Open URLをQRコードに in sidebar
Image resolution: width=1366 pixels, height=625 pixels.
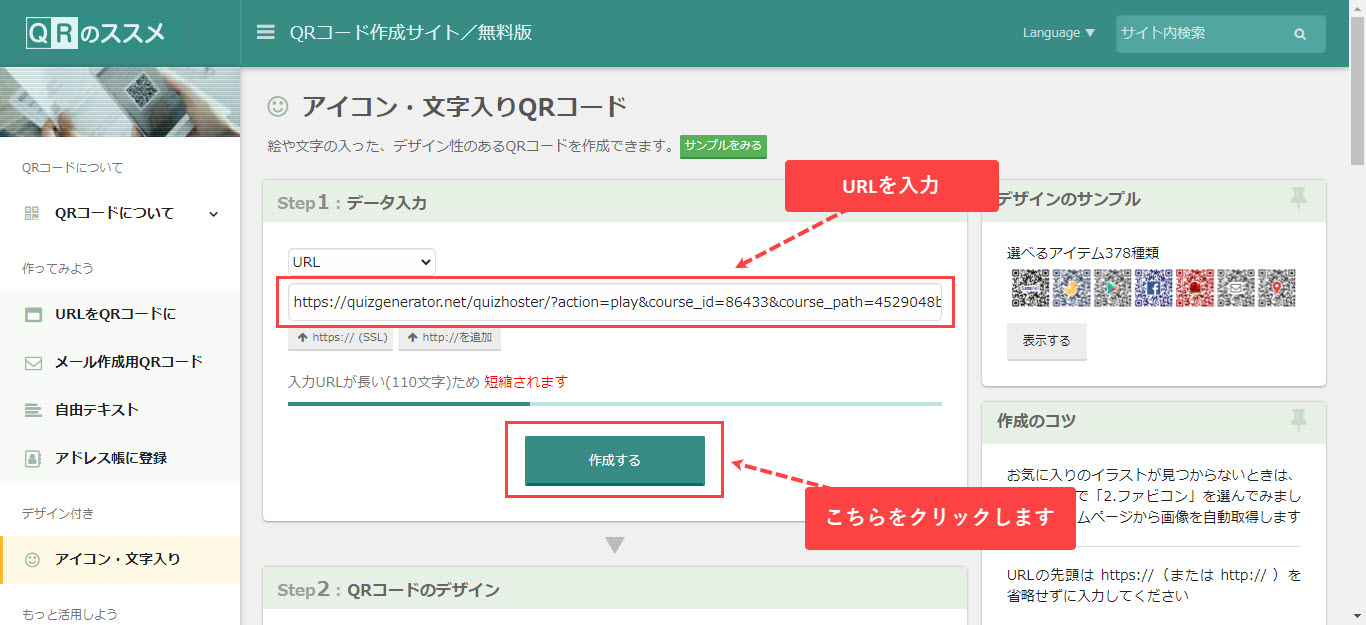click(115, 314)
